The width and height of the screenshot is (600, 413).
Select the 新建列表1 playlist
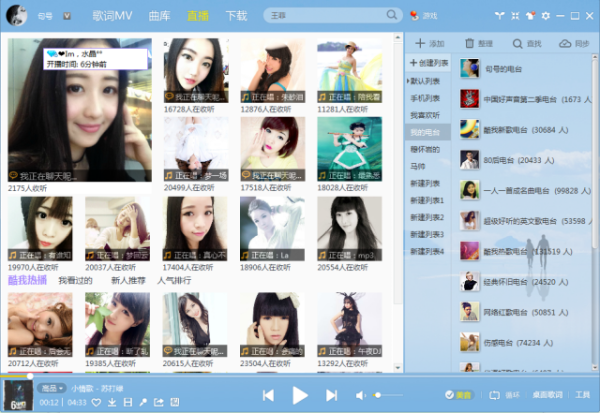[427, 200]
